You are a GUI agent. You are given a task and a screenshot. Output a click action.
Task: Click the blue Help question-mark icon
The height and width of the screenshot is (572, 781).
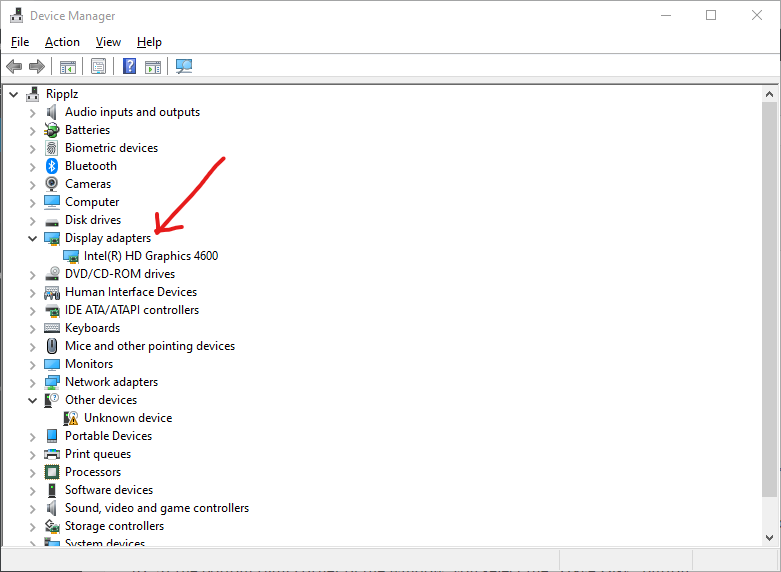pyautogui.click(x=130, y=66)
